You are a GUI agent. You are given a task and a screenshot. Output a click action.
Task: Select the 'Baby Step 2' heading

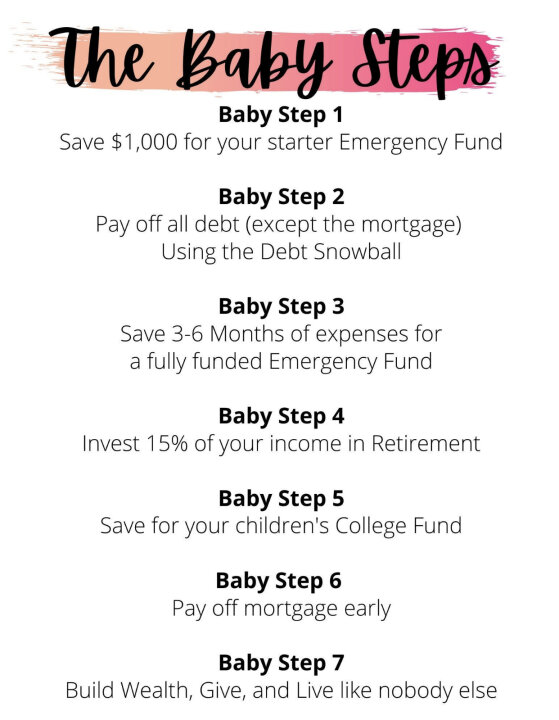[281, 197]
